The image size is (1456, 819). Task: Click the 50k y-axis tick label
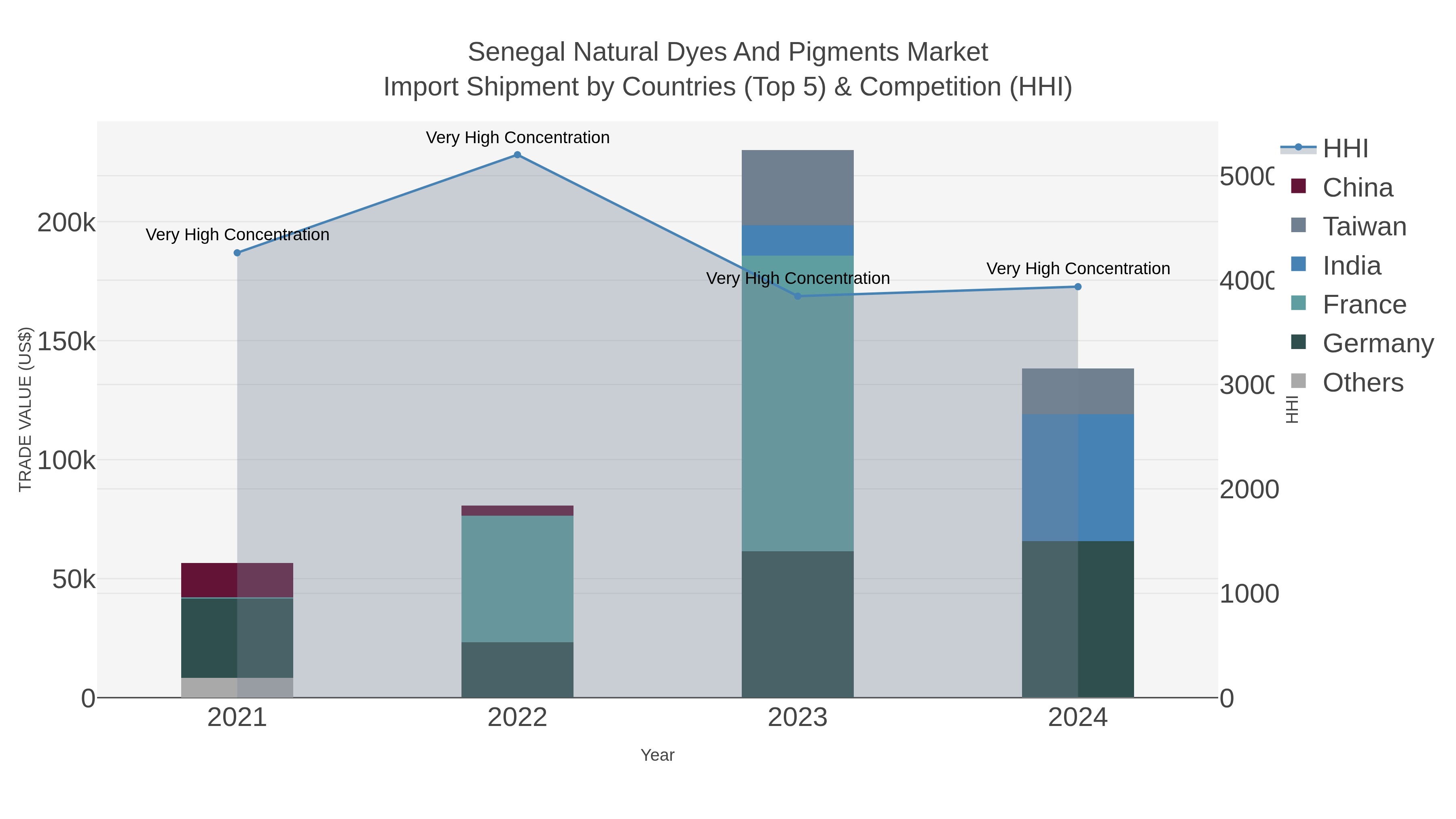click(x=74, y=579)
